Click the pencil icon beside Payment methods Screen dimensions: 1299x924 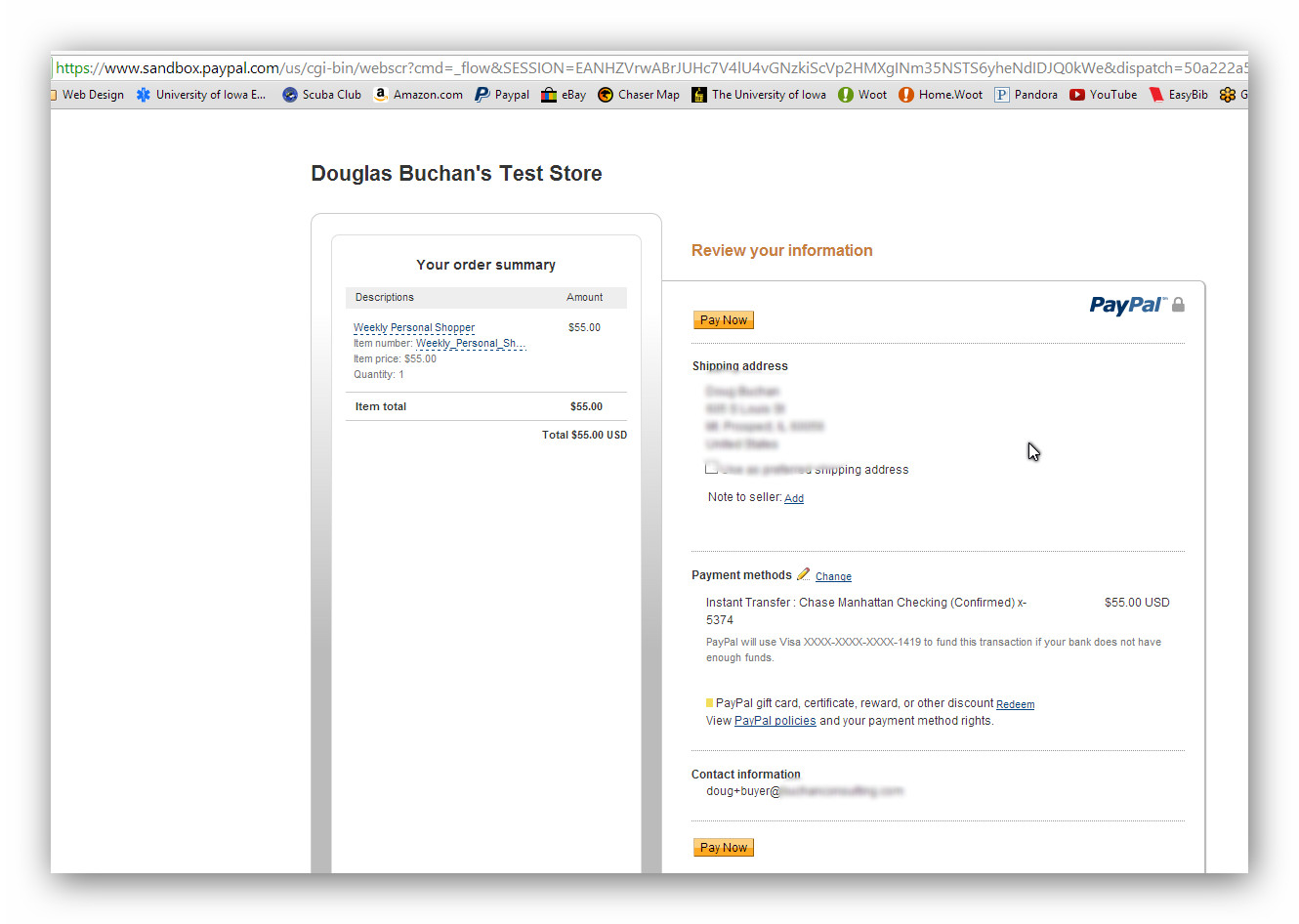pyautogui.click(x=803, y=574)
